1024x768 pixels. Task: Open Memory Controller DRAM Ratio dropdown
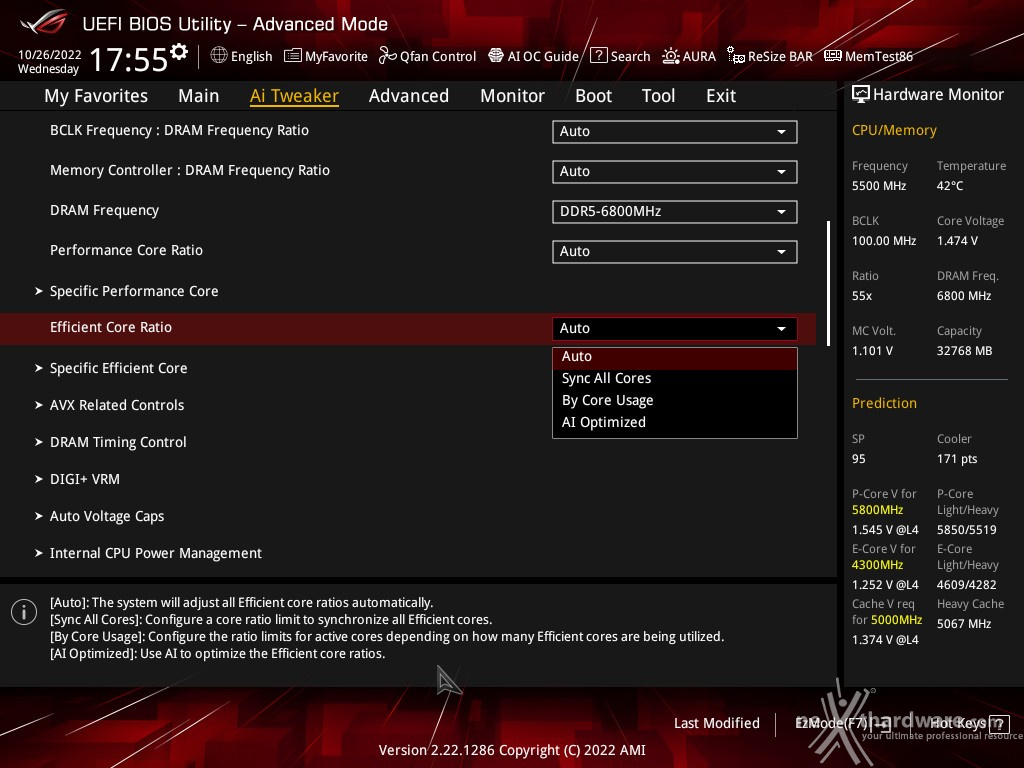coord(675,172)
